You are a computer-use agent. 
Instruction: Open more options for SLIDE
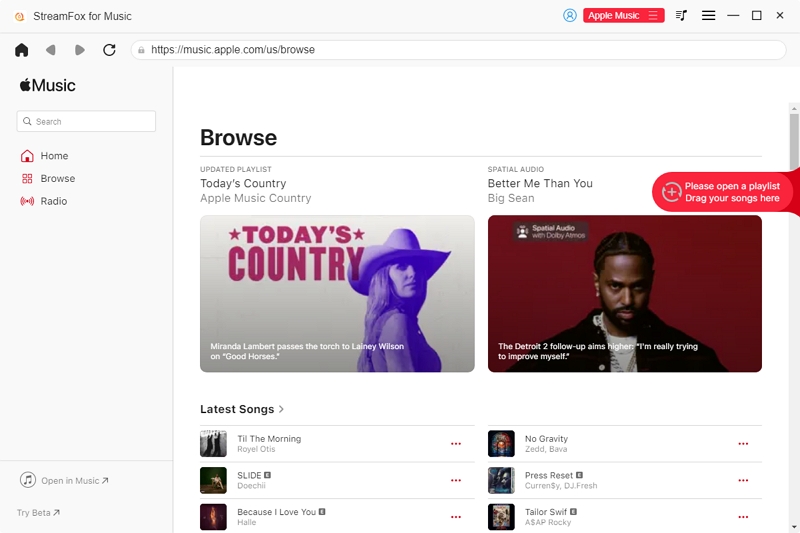tap(456, 480)
